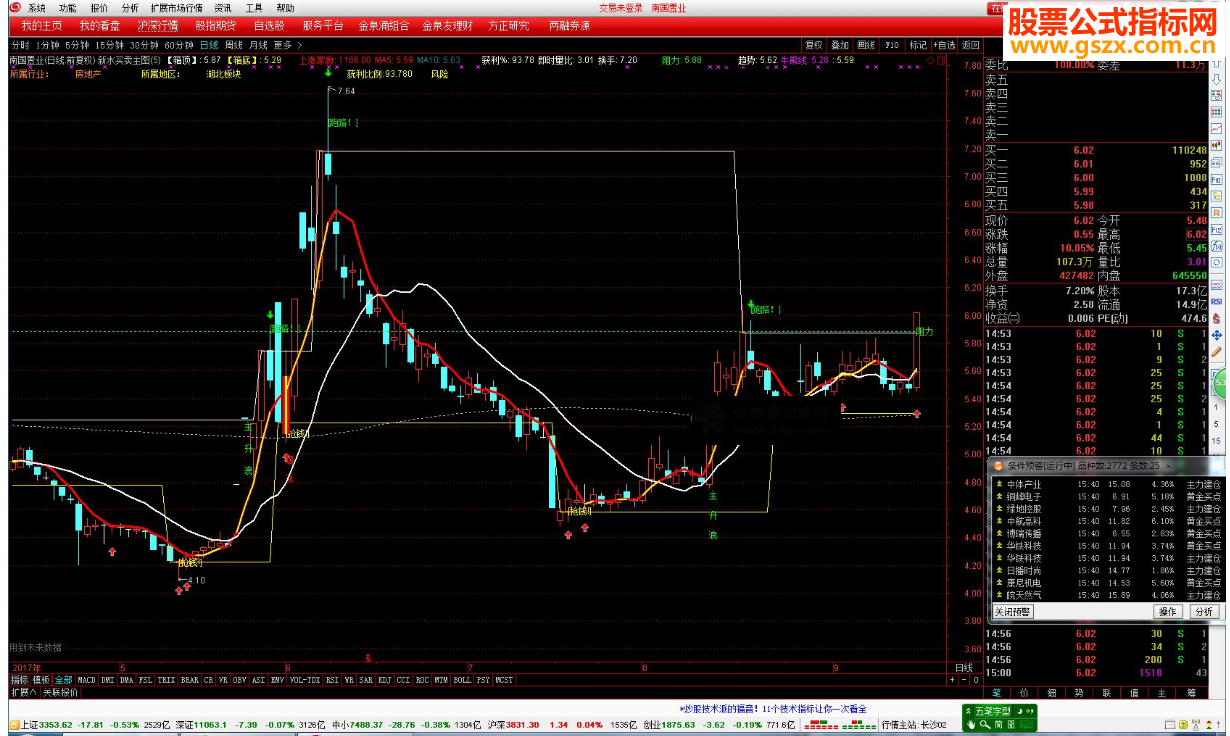Screen dimensions: 1230x736
Task: Select the 5分钟 period
Action: [x=77, y=45]
